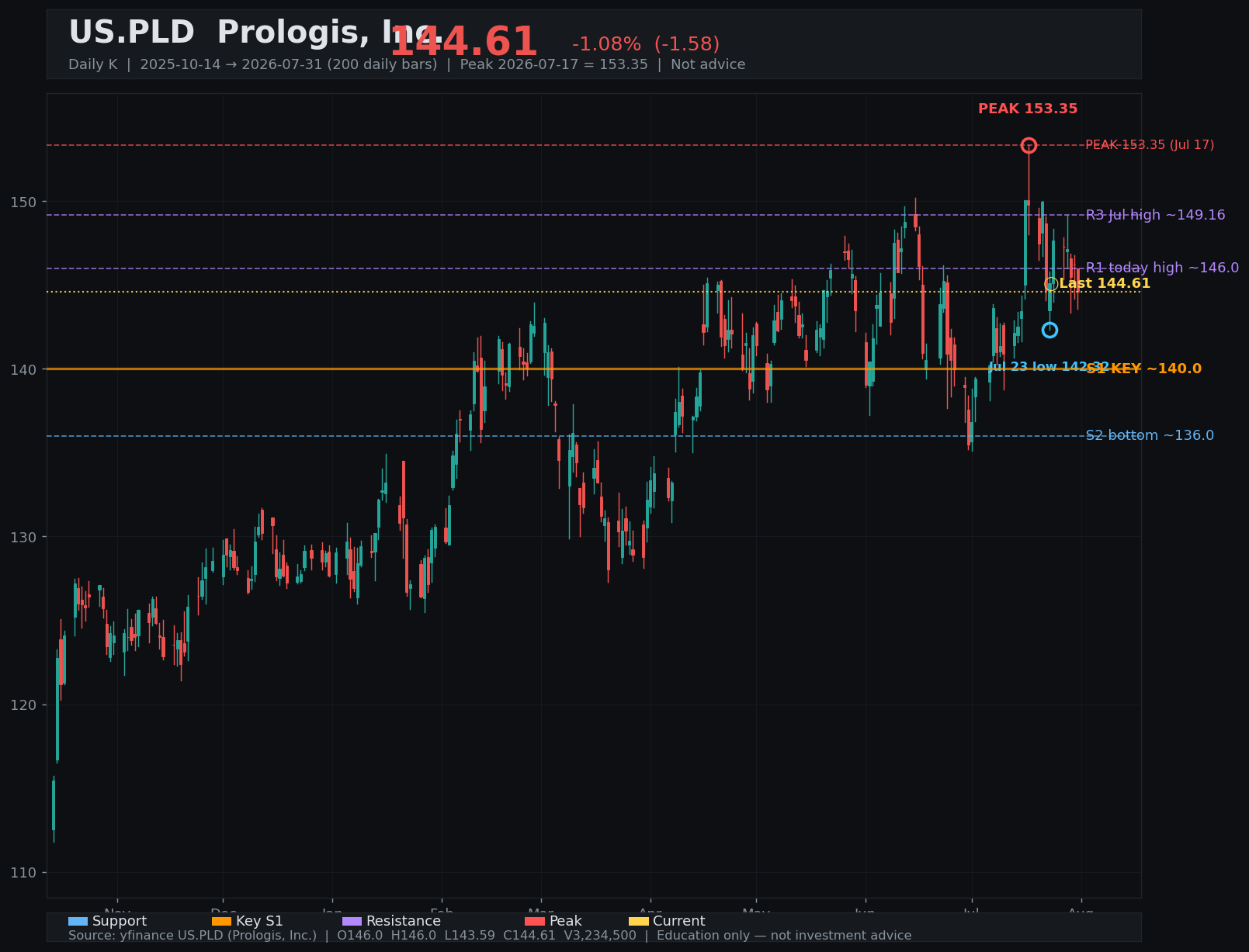The image size is (1249, 952).
Task: Click the large red 144.61 price
Action: (463, 43)
